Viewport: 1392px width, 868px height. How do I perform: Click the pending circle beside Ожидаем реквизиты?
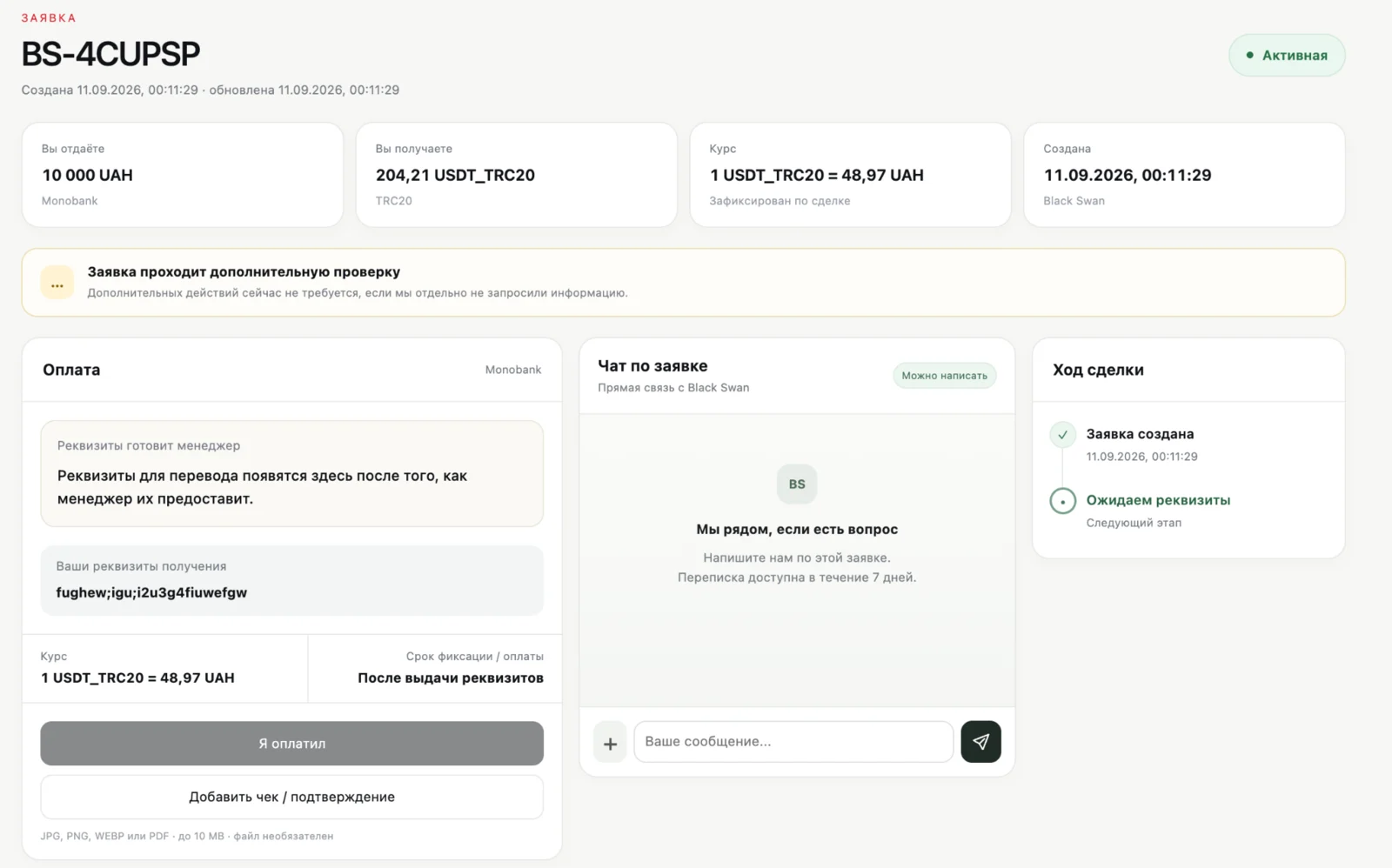[x=1062, y=501]
